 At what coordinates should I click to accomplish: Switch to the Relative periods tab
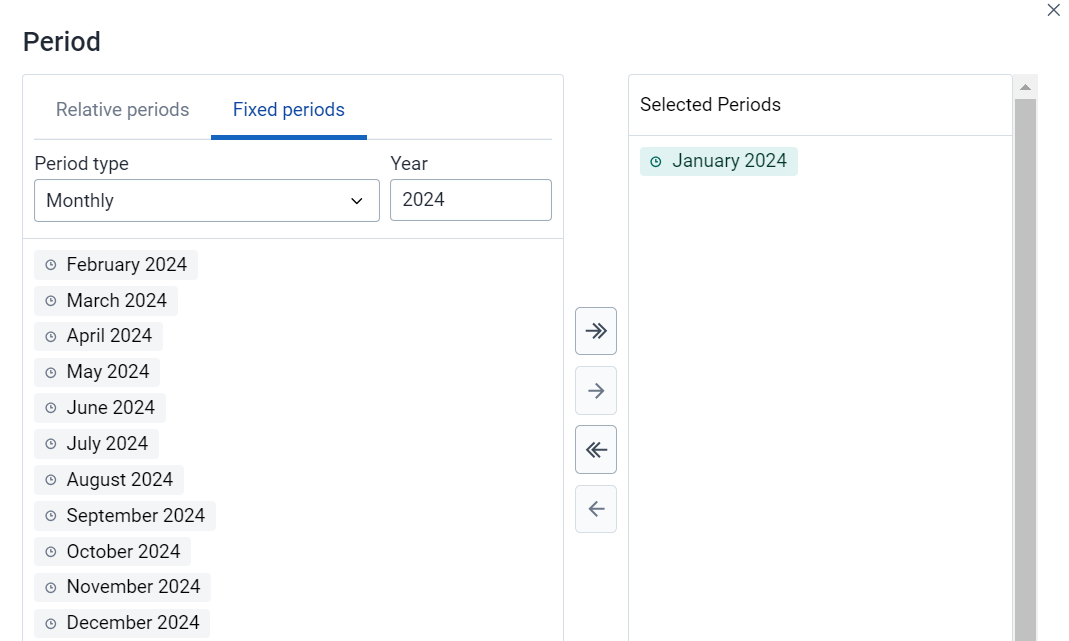click(x=122, y=110)
